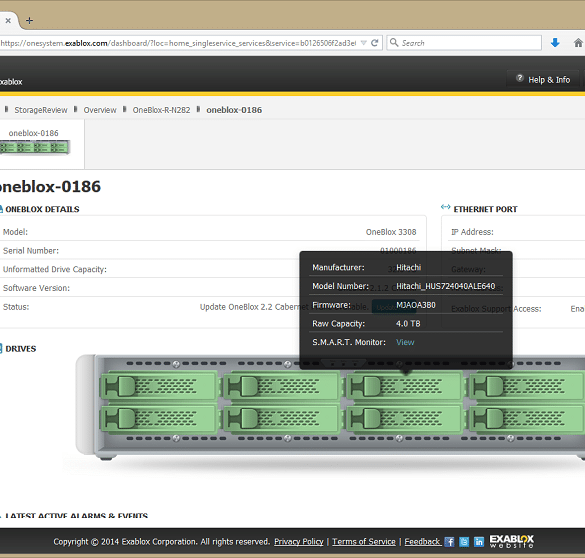Select the second drive in top row
The height and width of the screenshot is (558, 585).
coord(282,386)
